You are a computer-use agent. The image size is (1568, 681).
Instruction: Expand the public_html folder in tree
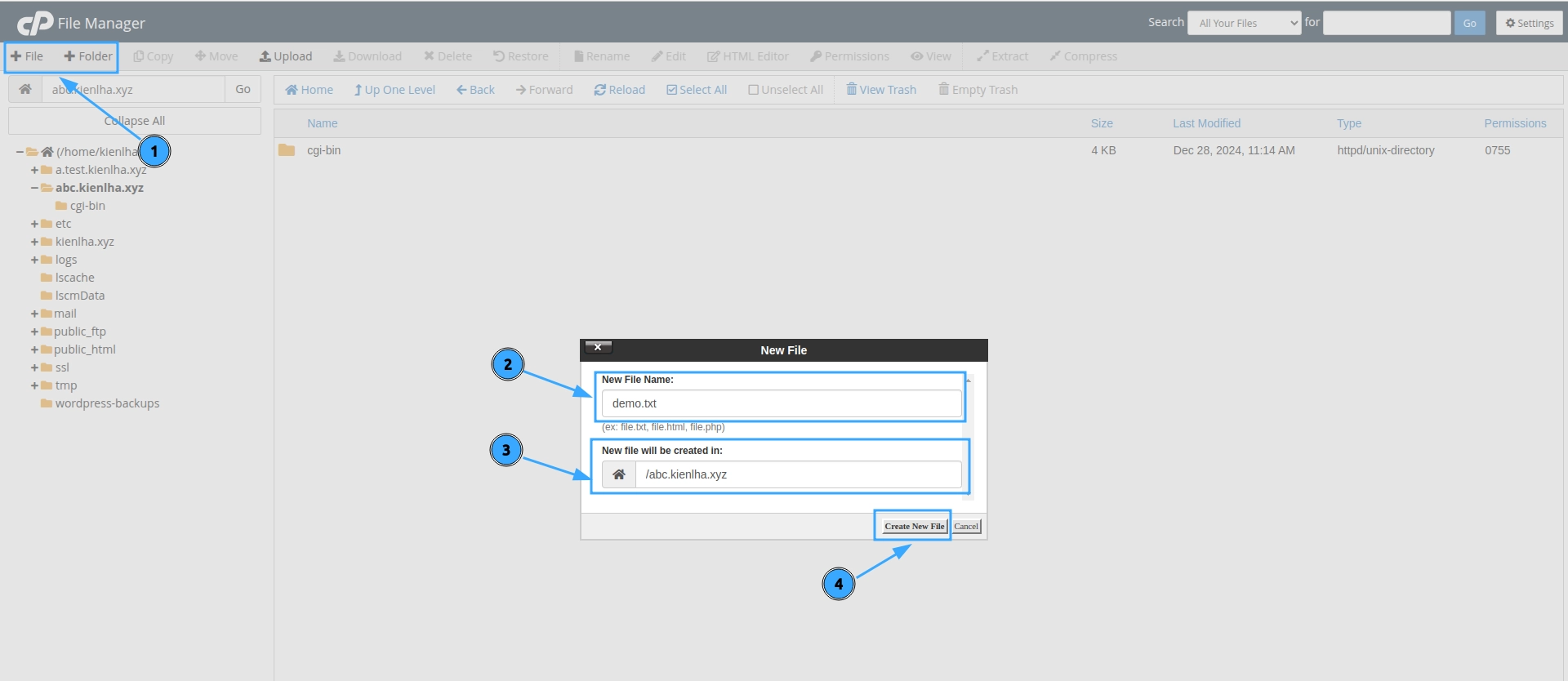34,350
